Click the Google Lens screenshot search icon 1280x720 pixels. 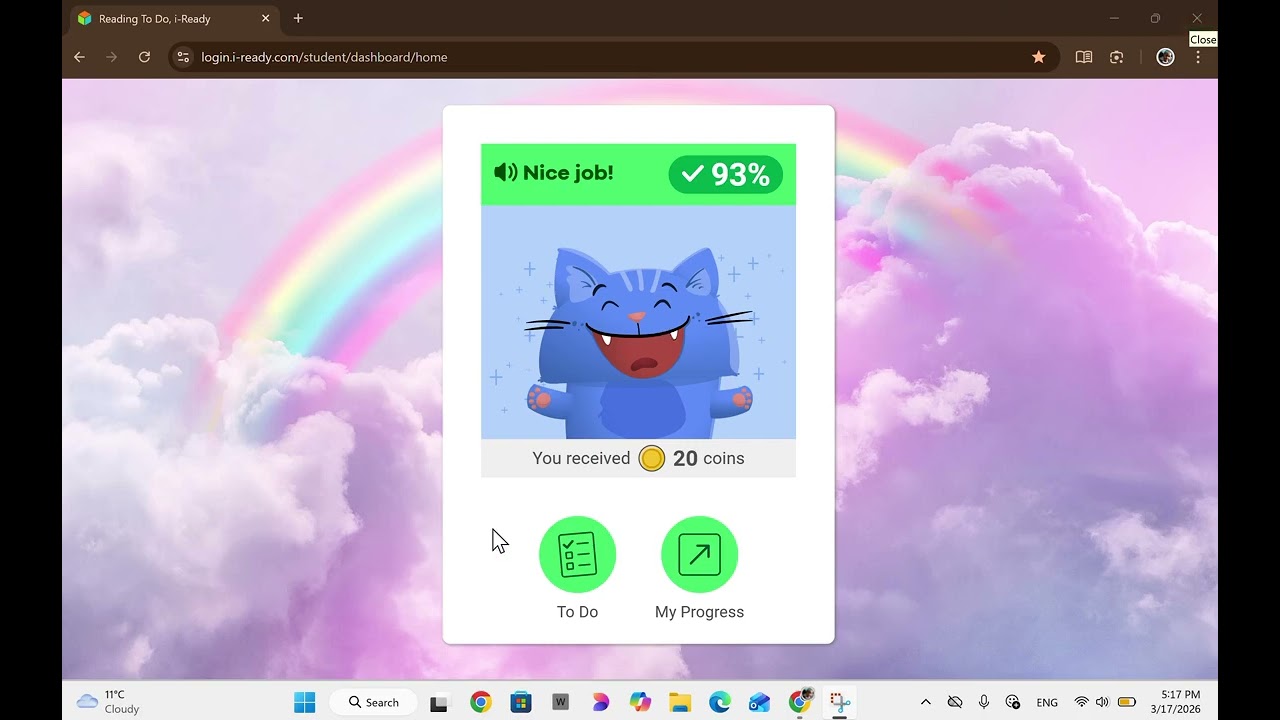pyautogui.click(x=1117, y=57)
